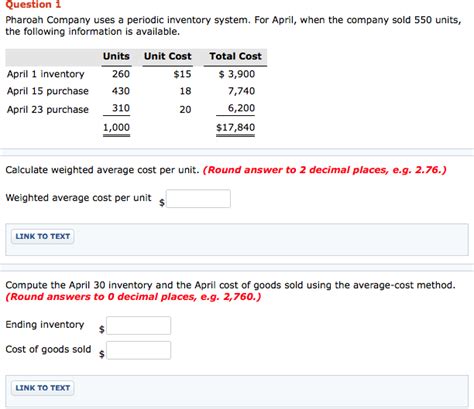Viewport: 474px width, 409px height.
Task: Click the 'Ending inventory' label
Action: click(x=45, y=324)
